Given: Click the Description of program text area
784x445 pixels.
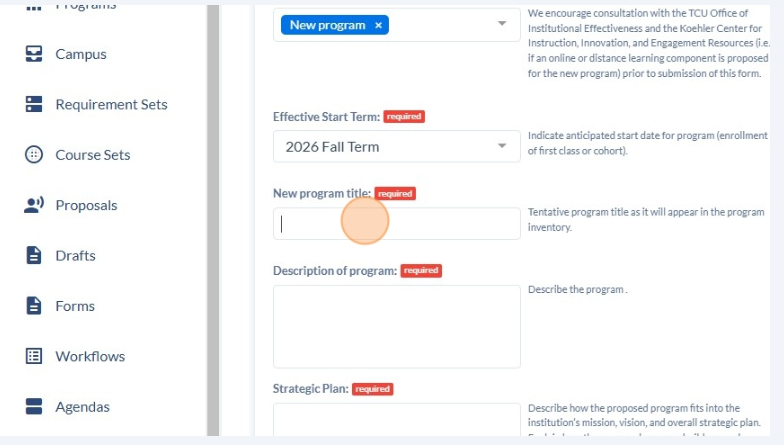Looking at the screenshot, I should 396,326.
